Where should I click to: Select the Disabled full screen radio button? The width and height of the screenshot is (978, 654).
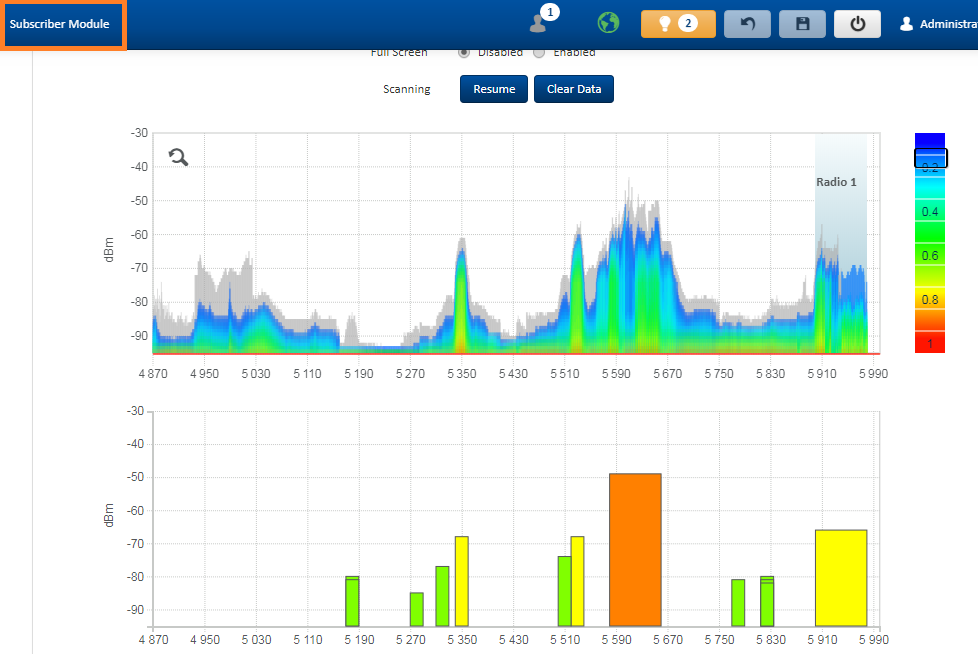click(x=465, y=52)
